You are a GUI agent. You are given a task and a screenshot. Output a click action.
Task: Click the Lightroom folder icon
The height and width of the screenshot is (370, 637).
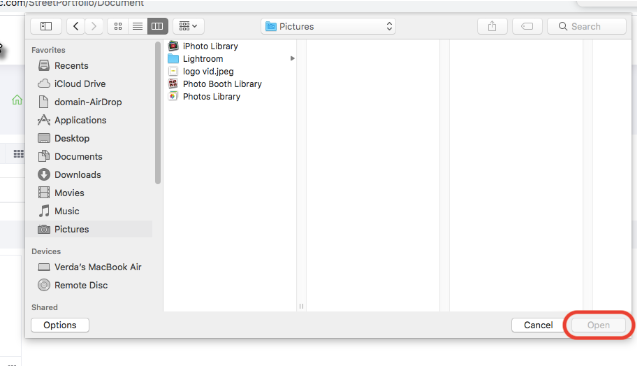pyautogui.click(x=173, y=58)
